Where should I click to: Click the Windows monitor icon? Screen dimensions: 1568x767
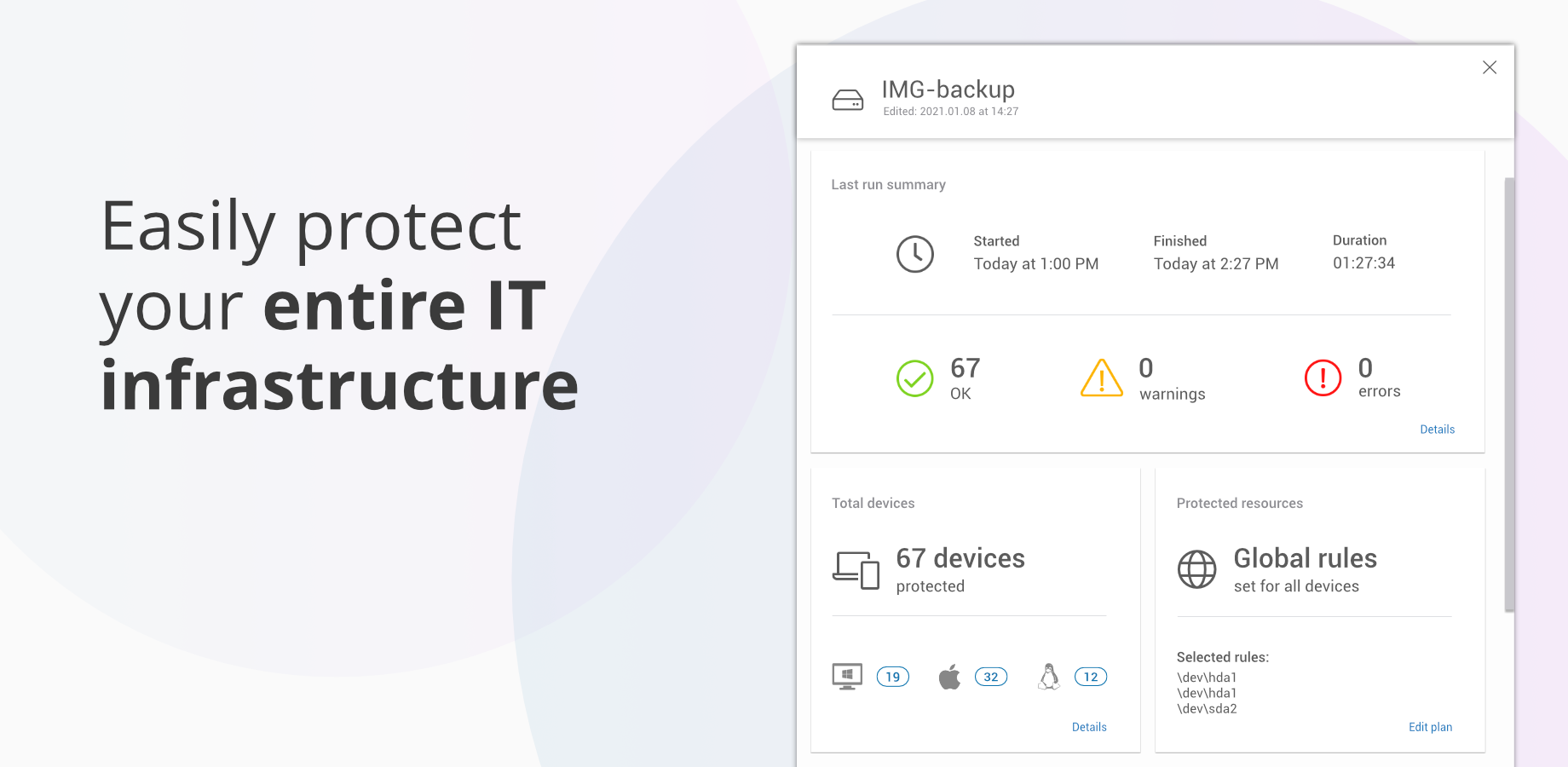[x=847, y=677]
